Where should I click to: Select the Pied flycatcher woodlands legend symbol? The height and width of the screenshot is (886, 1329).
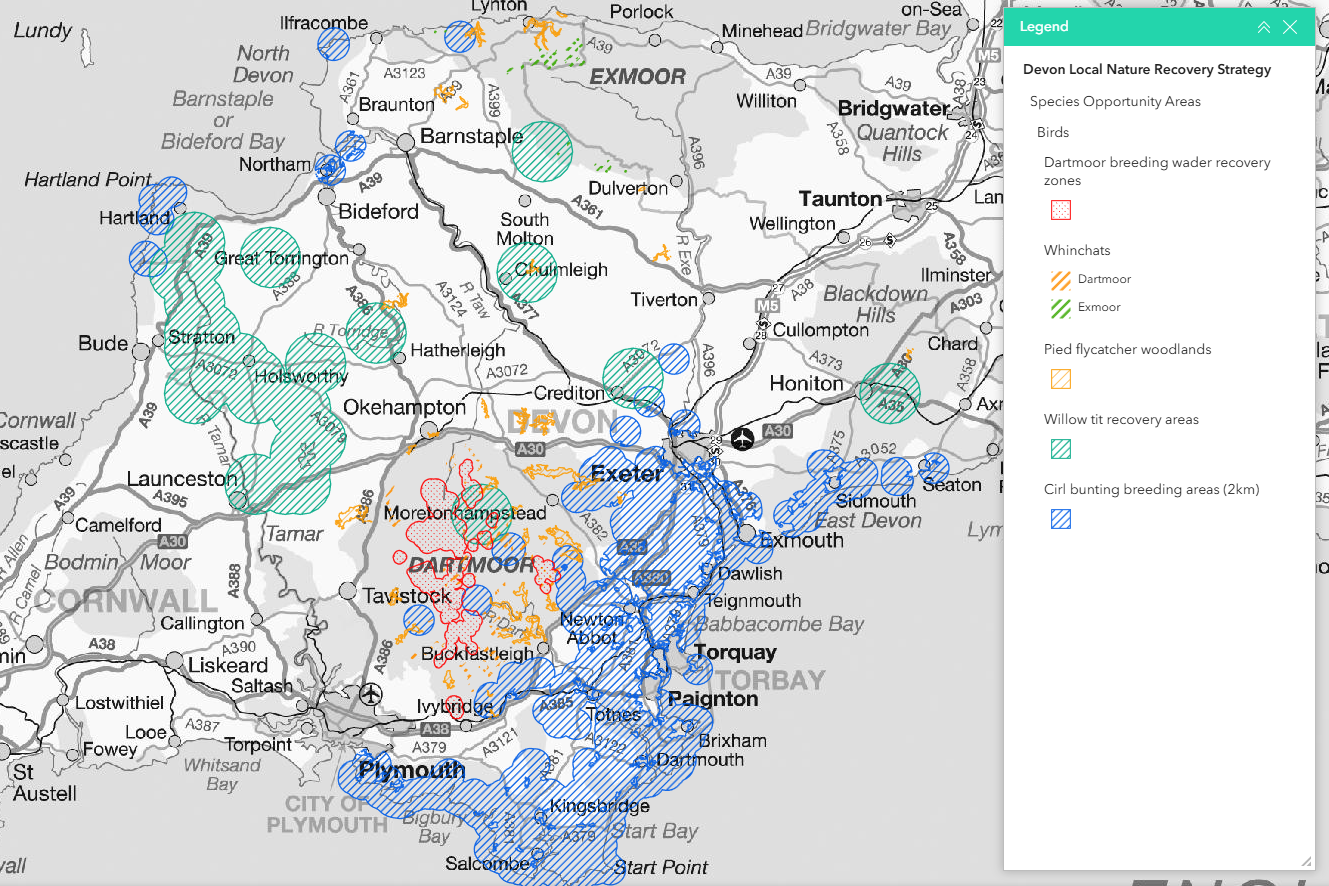[x=1060, y=379]
